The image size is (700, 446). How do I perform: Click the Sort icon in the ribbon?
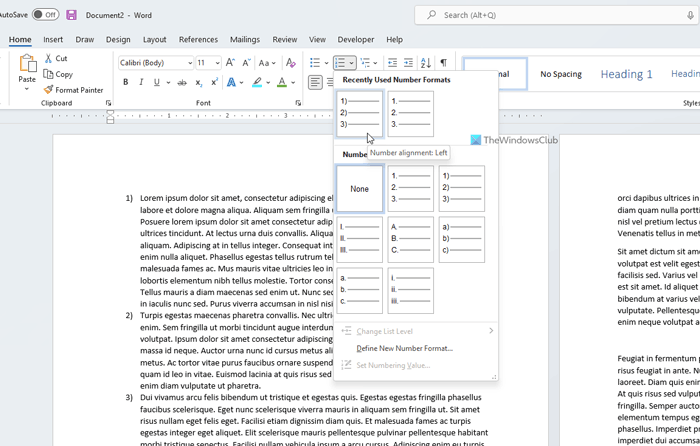(425, 63)
